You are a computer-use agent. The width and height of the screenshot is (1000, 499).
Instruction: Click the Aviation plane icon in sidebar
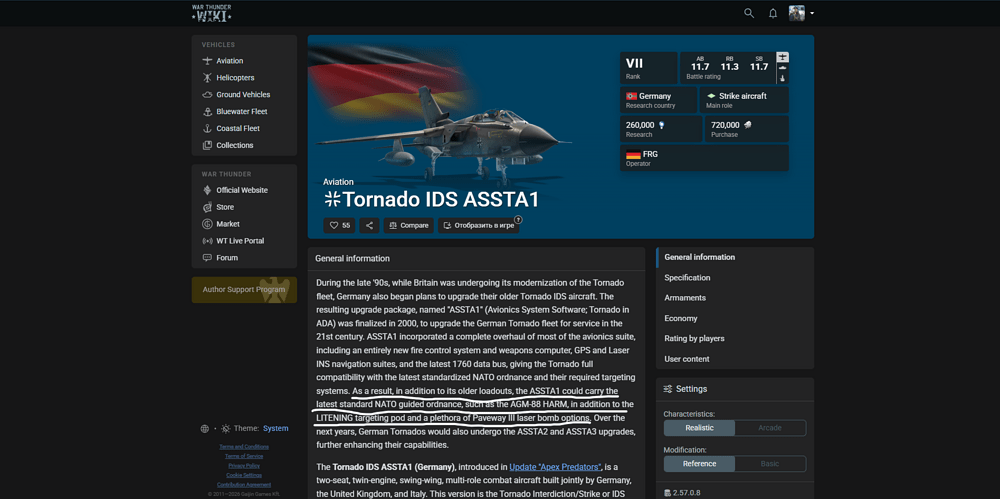pos(207,61)
